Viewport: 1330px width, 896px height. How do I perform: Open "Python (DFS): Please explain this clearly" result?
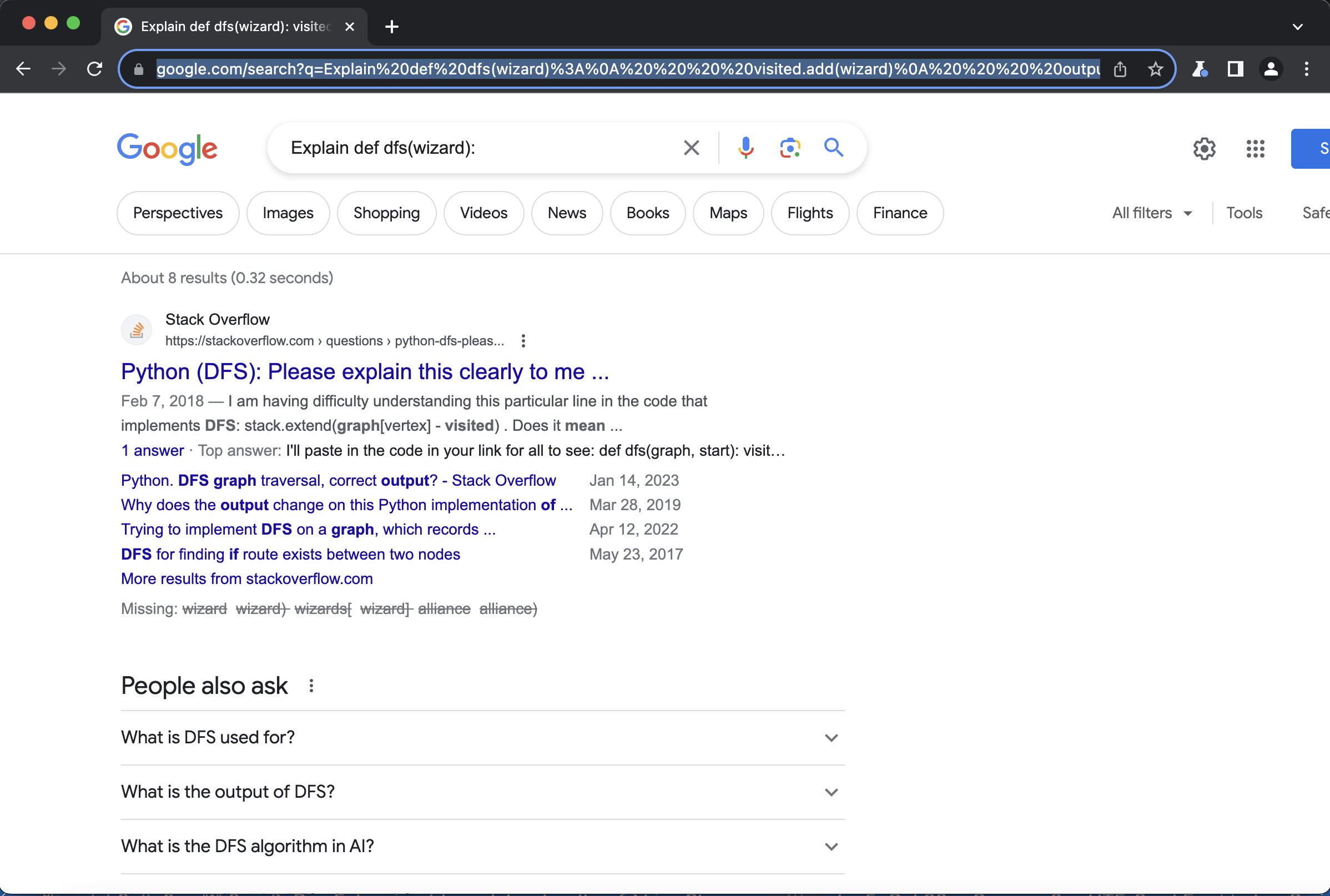365,371
